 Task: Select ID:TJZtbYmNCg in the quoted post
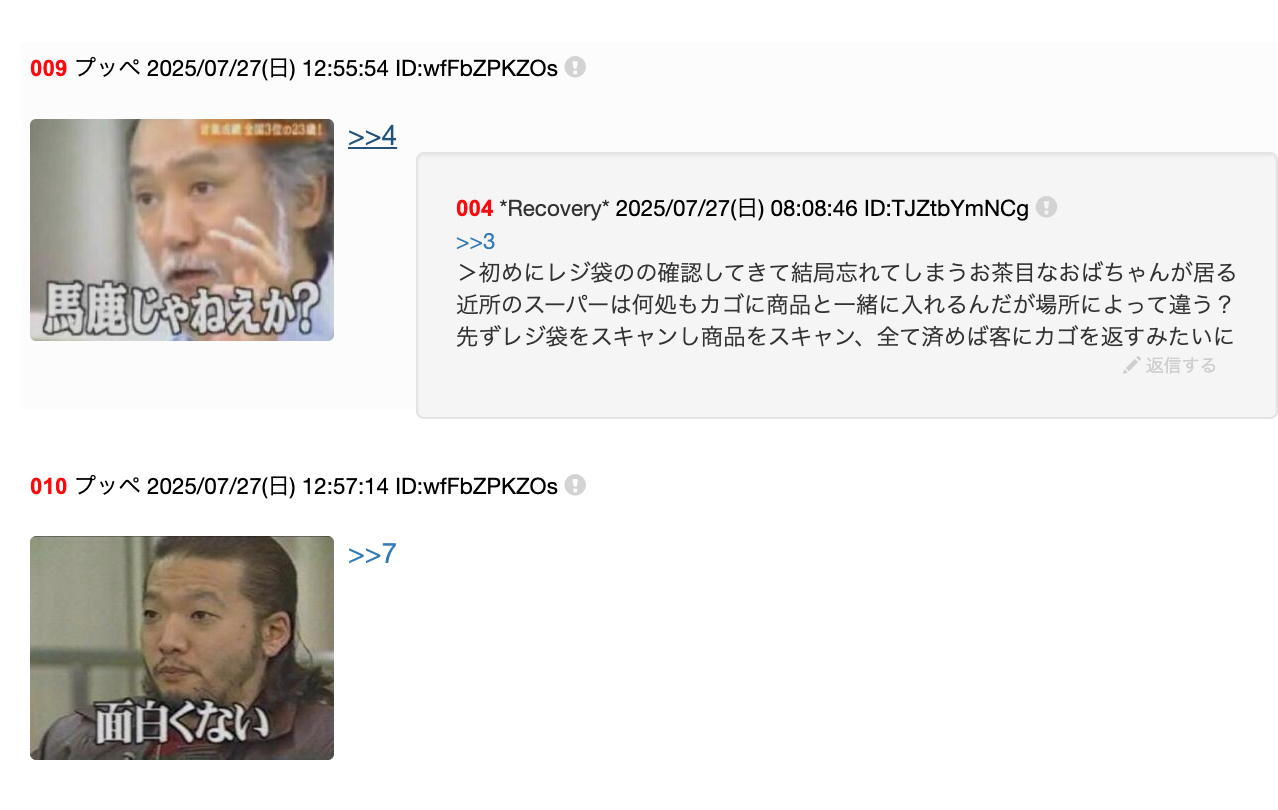(x=946, y=208)
